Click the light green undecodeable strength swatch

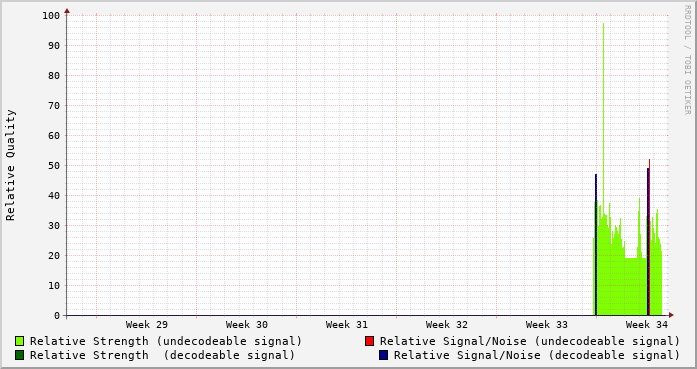click(19, 341)
